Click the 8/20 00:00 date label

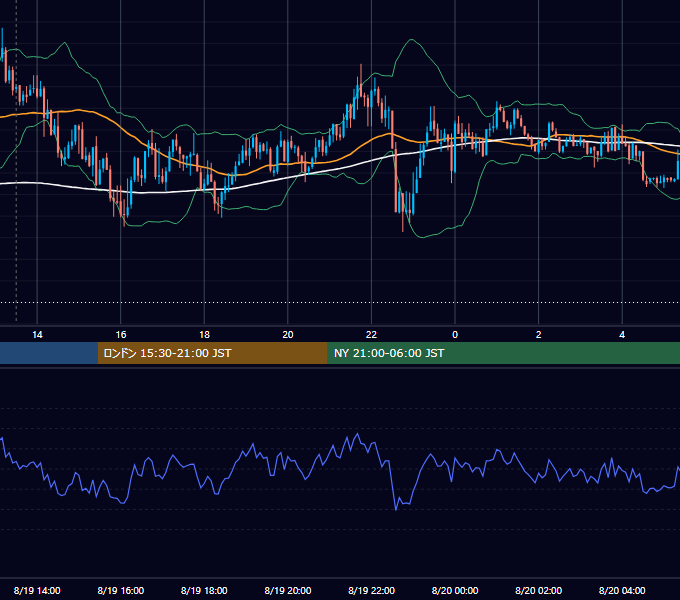click(455, 590)
